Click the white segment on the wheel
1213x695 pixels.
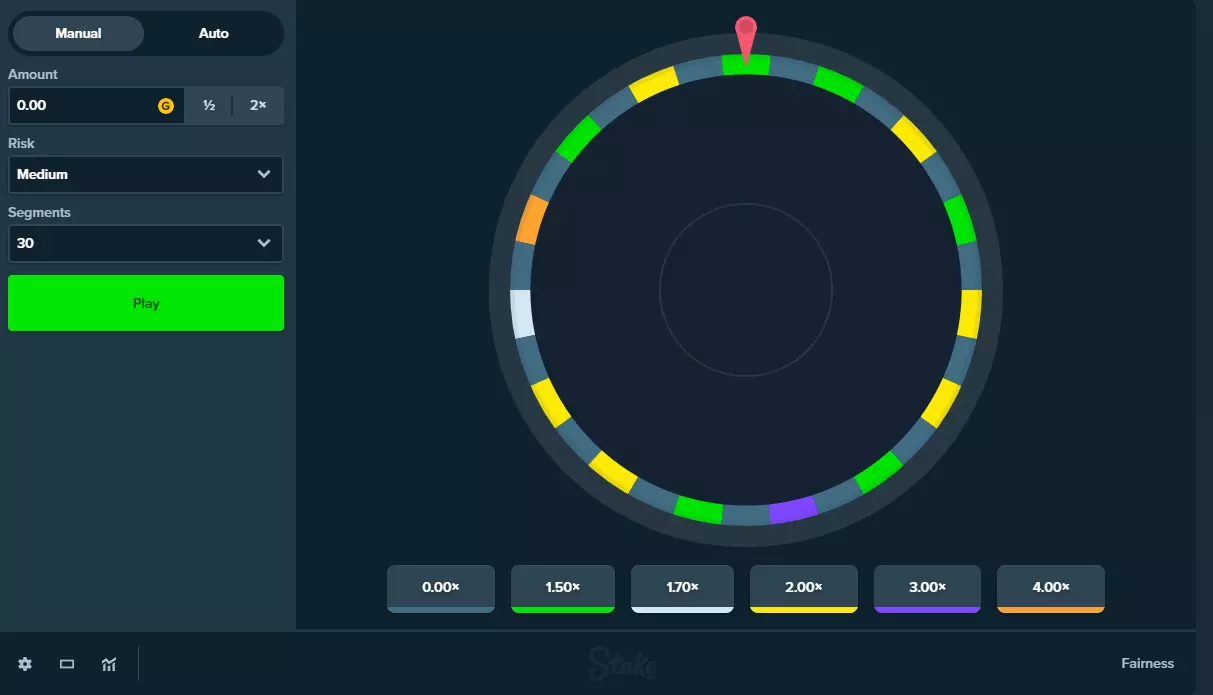coord(522,314)
